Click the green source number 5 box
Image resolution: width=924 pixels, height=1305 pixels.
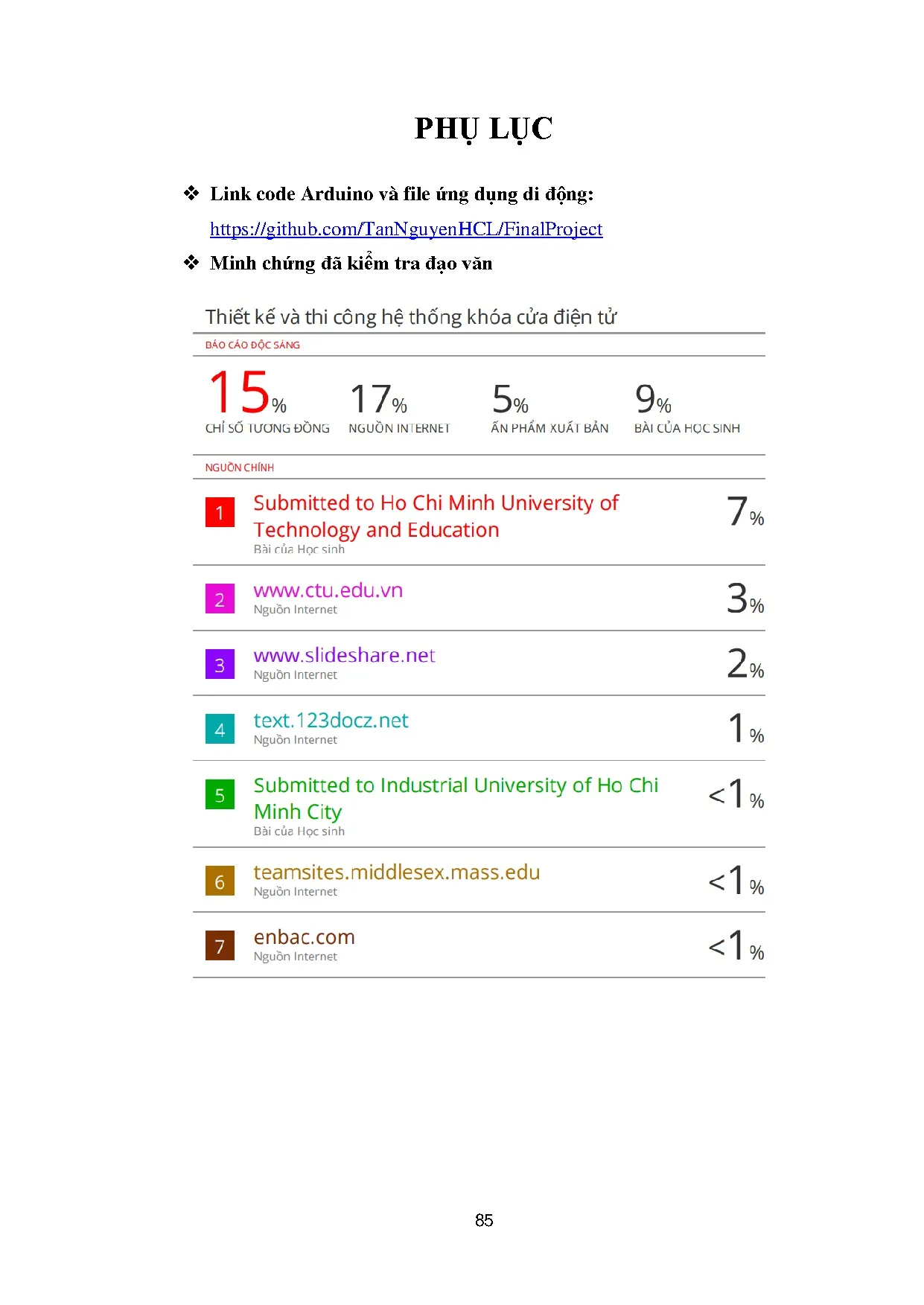tap(220, 795)
